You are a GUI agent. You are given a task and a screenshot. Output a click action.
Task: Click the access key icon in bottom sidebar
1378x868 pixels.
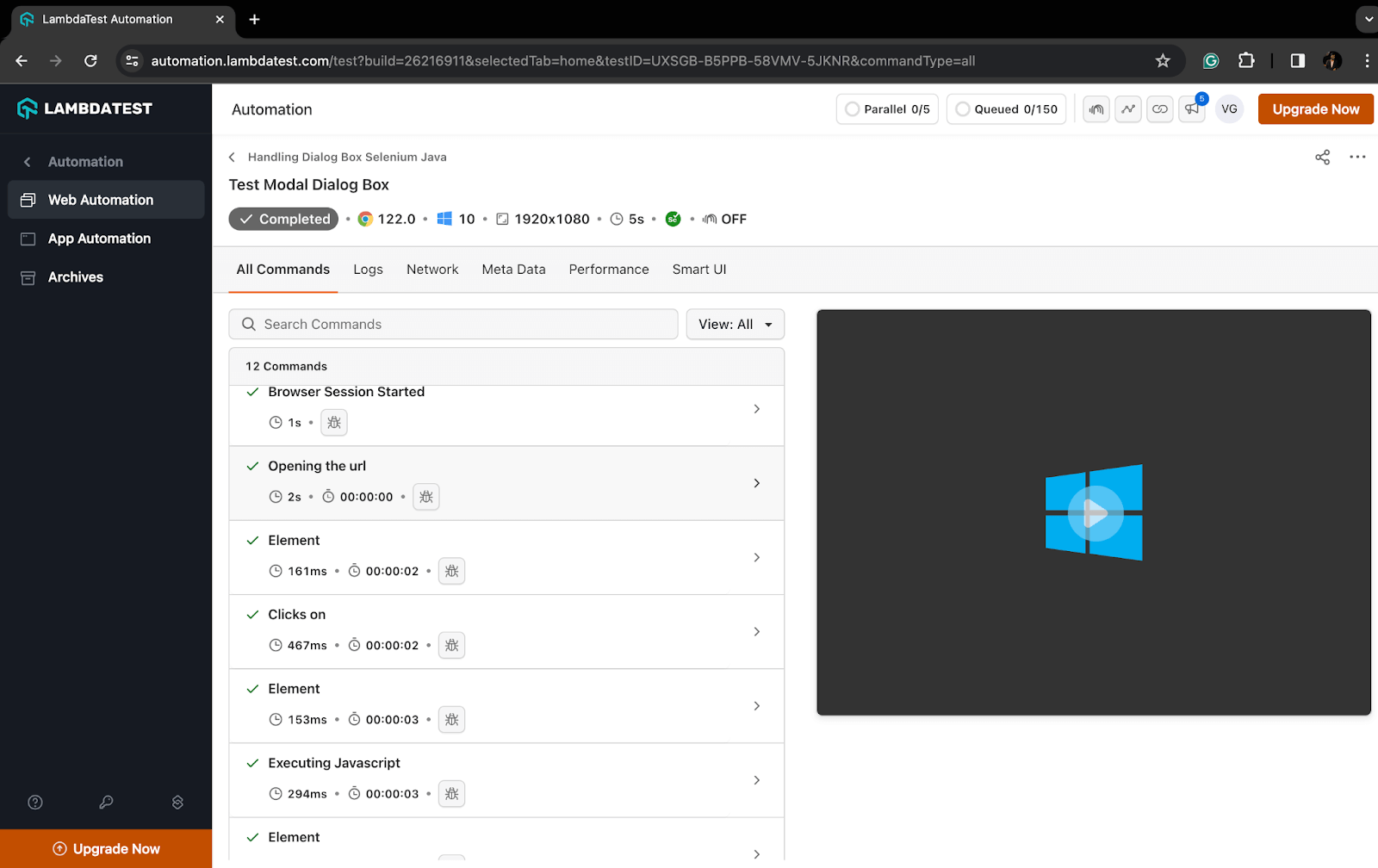106,802
